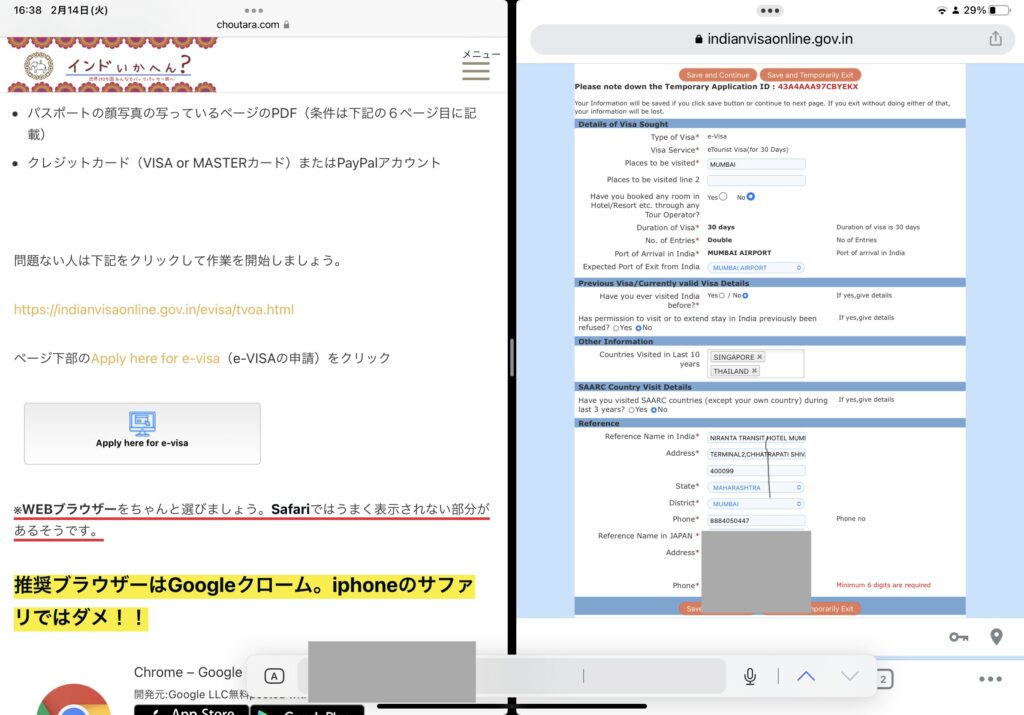Tap the share icon in address bar
Screen dimensions: 1024x715
(x=995, y=38)
